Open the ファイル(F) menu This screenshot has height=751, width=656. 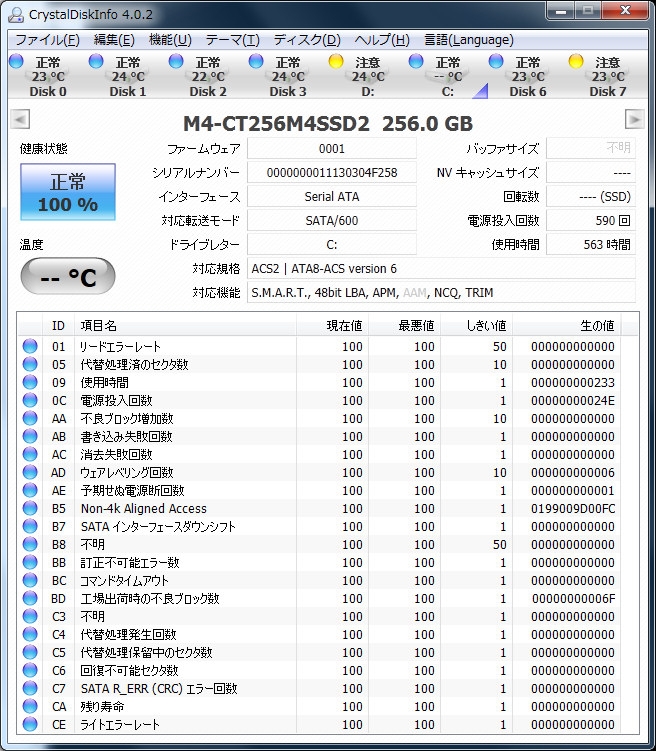[x=47, y=40]
